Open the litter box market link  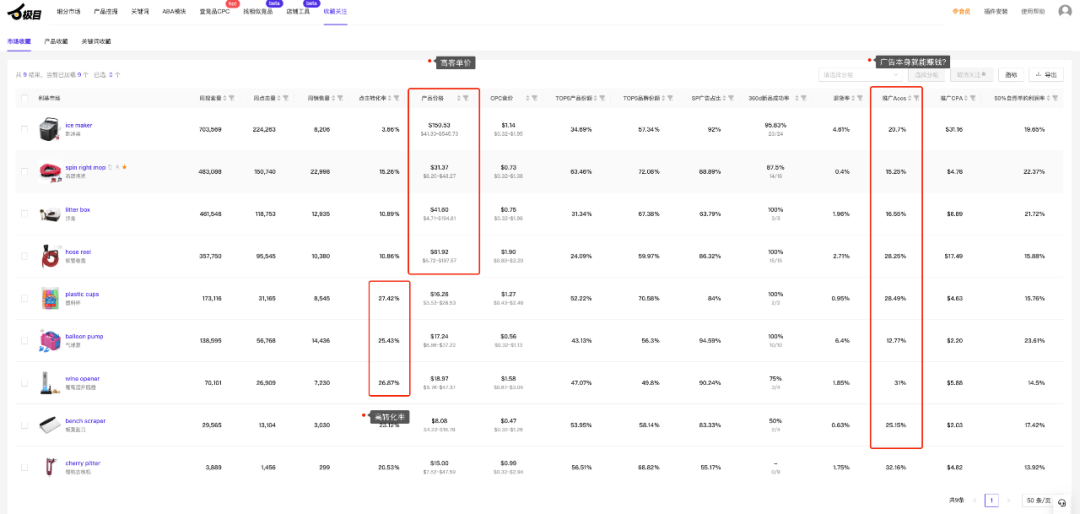tap(78, 210)
